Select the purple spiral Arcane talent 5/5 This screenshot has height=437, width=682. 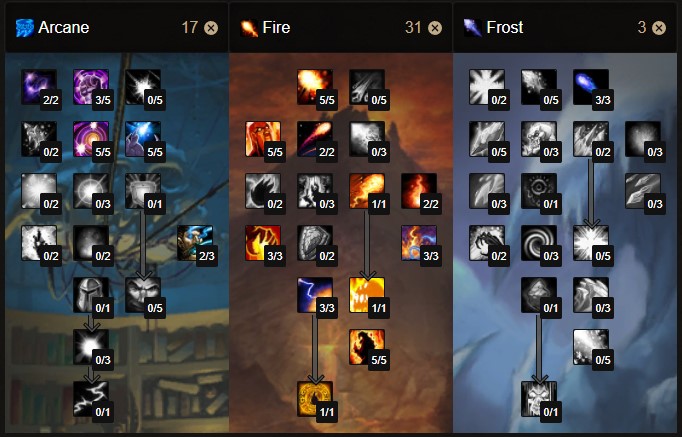point(91,139)
